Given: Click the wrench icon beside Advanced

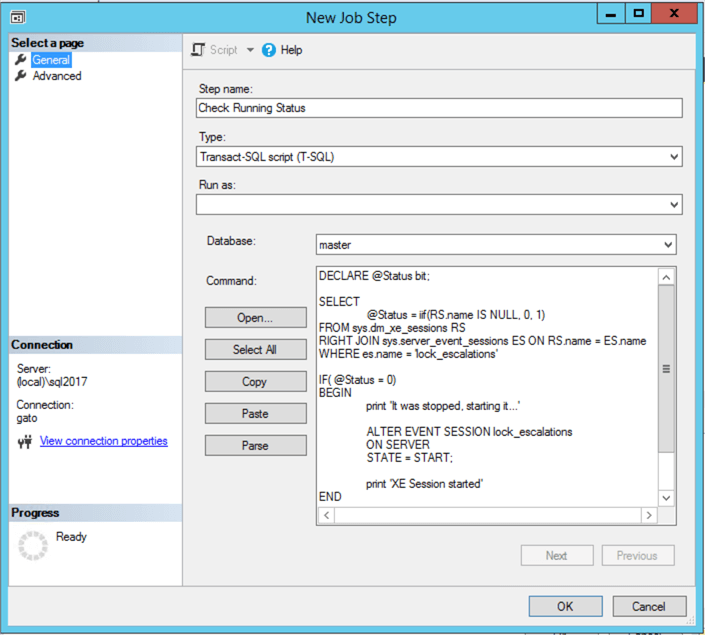Looking at the screenshot, I should coord(20,76).
